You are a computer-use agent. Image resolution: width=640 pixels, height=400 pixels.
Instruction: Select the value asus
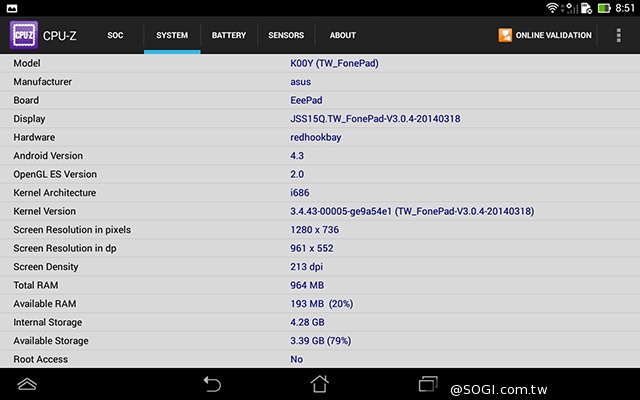[300, 82]
